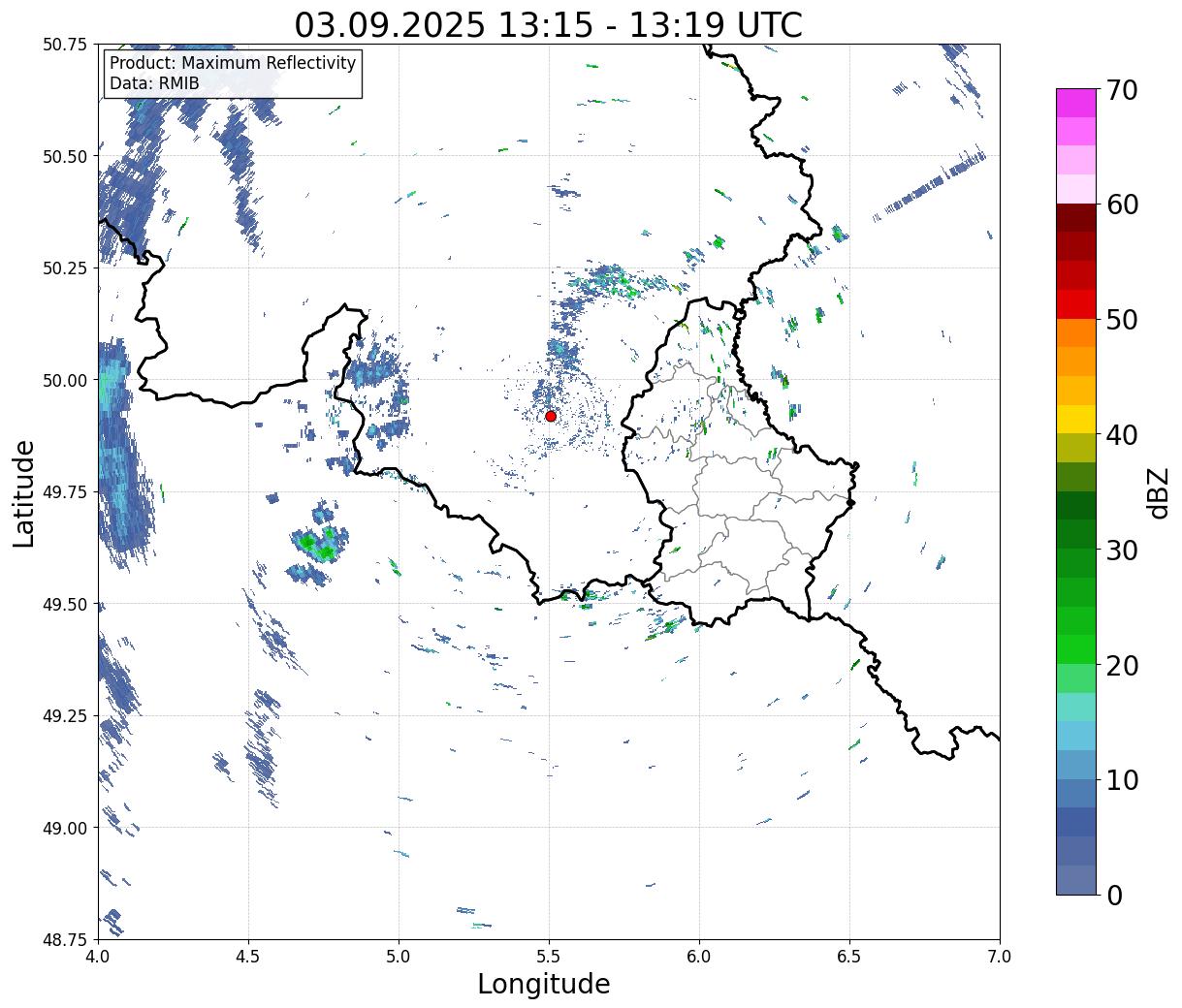Click the longitude tick label 6.0

click(699, 956)
